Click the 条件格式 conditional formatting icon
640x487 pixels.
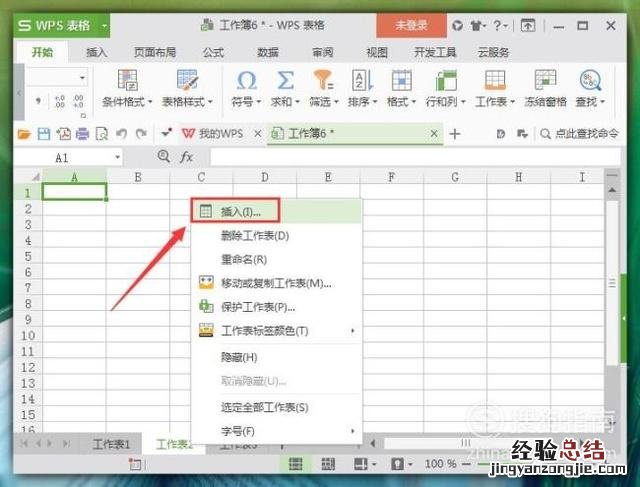tap(127, 82)
